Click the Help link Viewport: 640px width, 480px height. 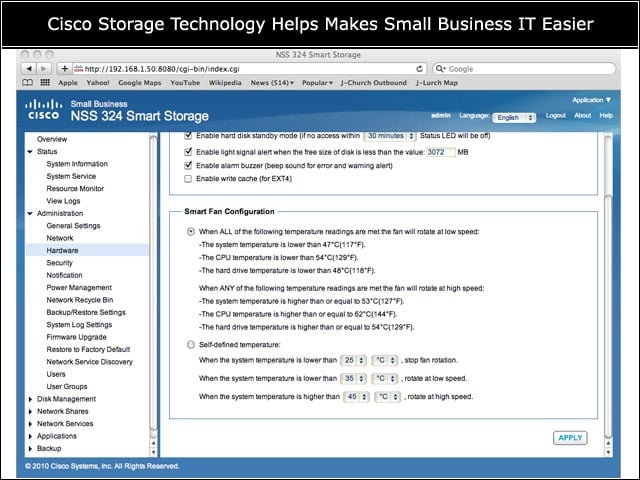point(606,116)
